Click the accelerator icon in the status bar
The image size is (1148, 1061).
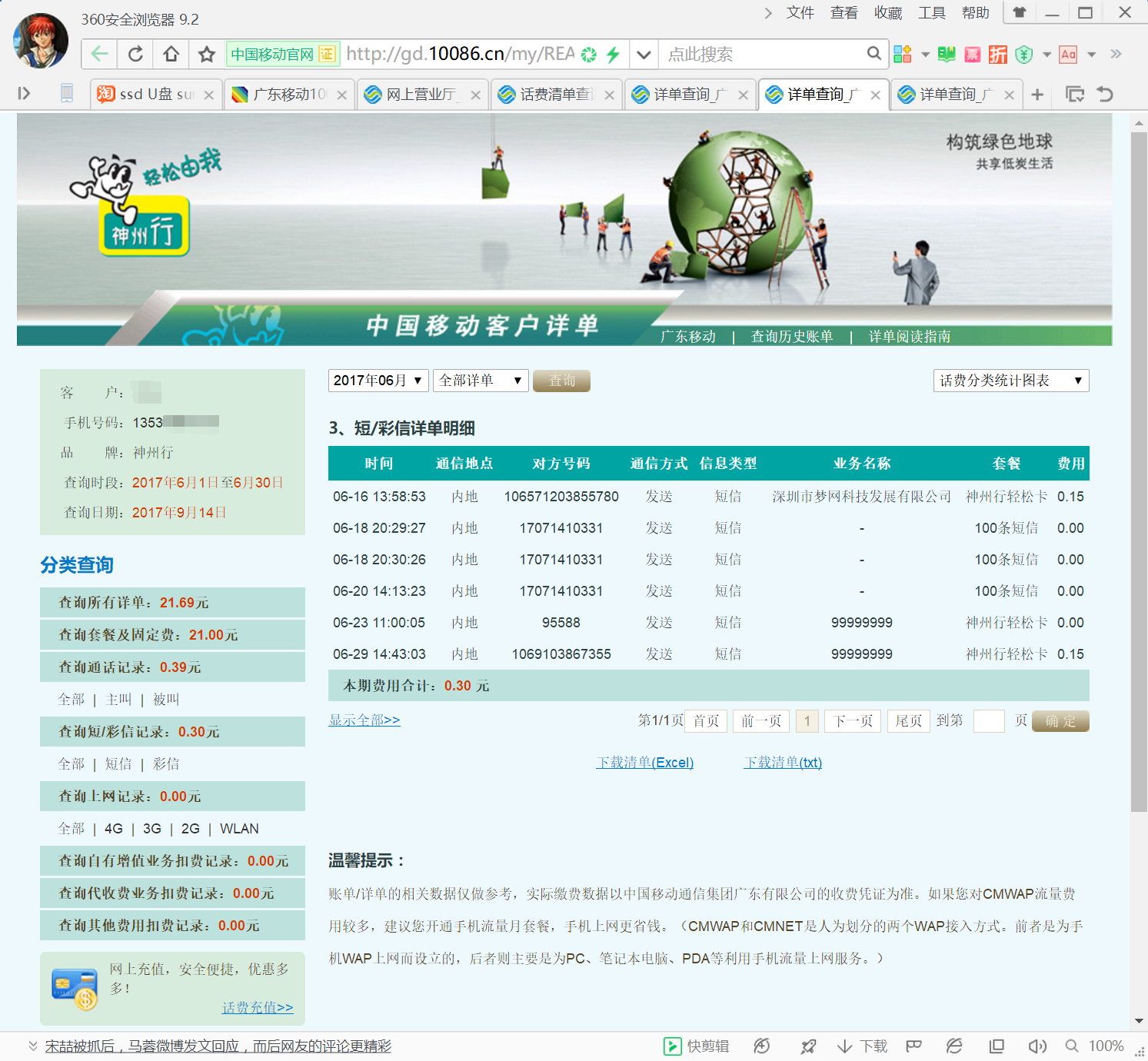[x=762, y=1046]
